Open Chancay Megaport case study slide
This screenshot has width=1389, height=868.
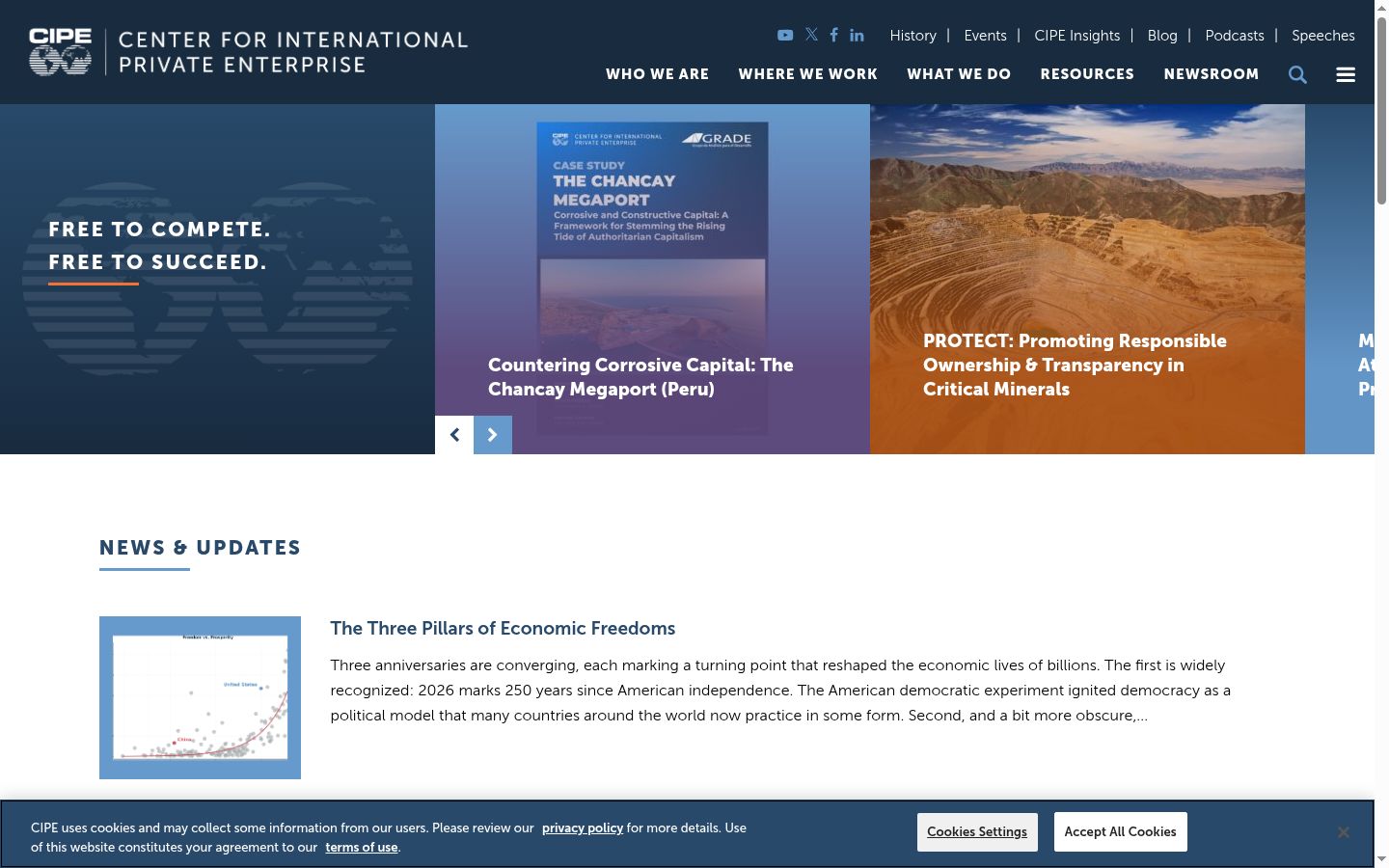click(652, 279)
